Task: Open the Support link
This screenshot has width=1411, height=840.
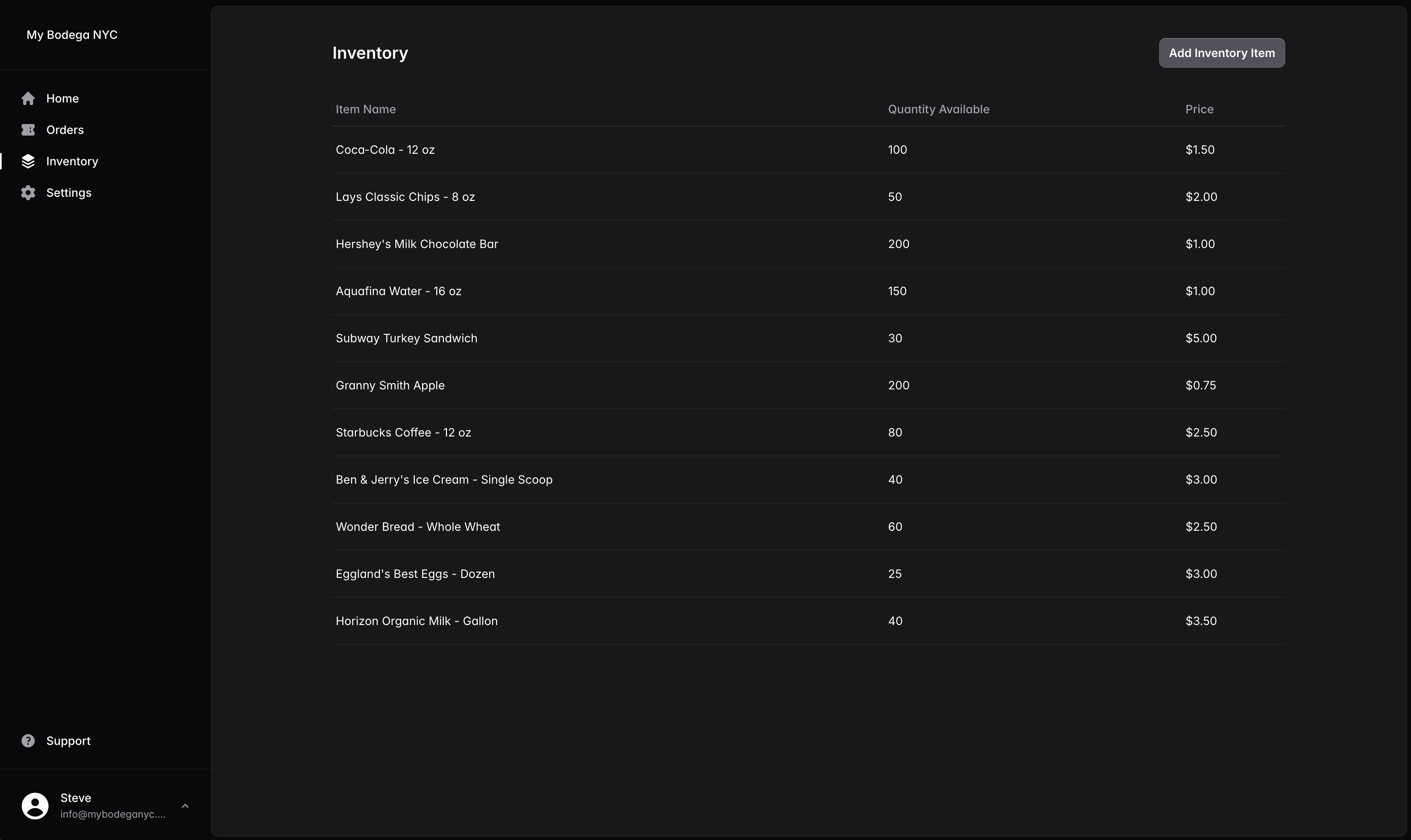Action: [x=69, y=741]
